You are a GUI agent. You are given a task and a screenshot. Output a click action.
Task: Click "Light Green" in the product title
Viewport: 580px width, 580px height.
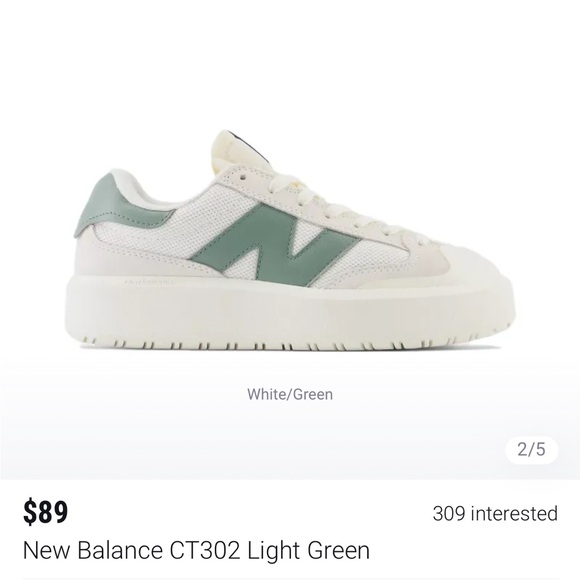pos(308,550)
